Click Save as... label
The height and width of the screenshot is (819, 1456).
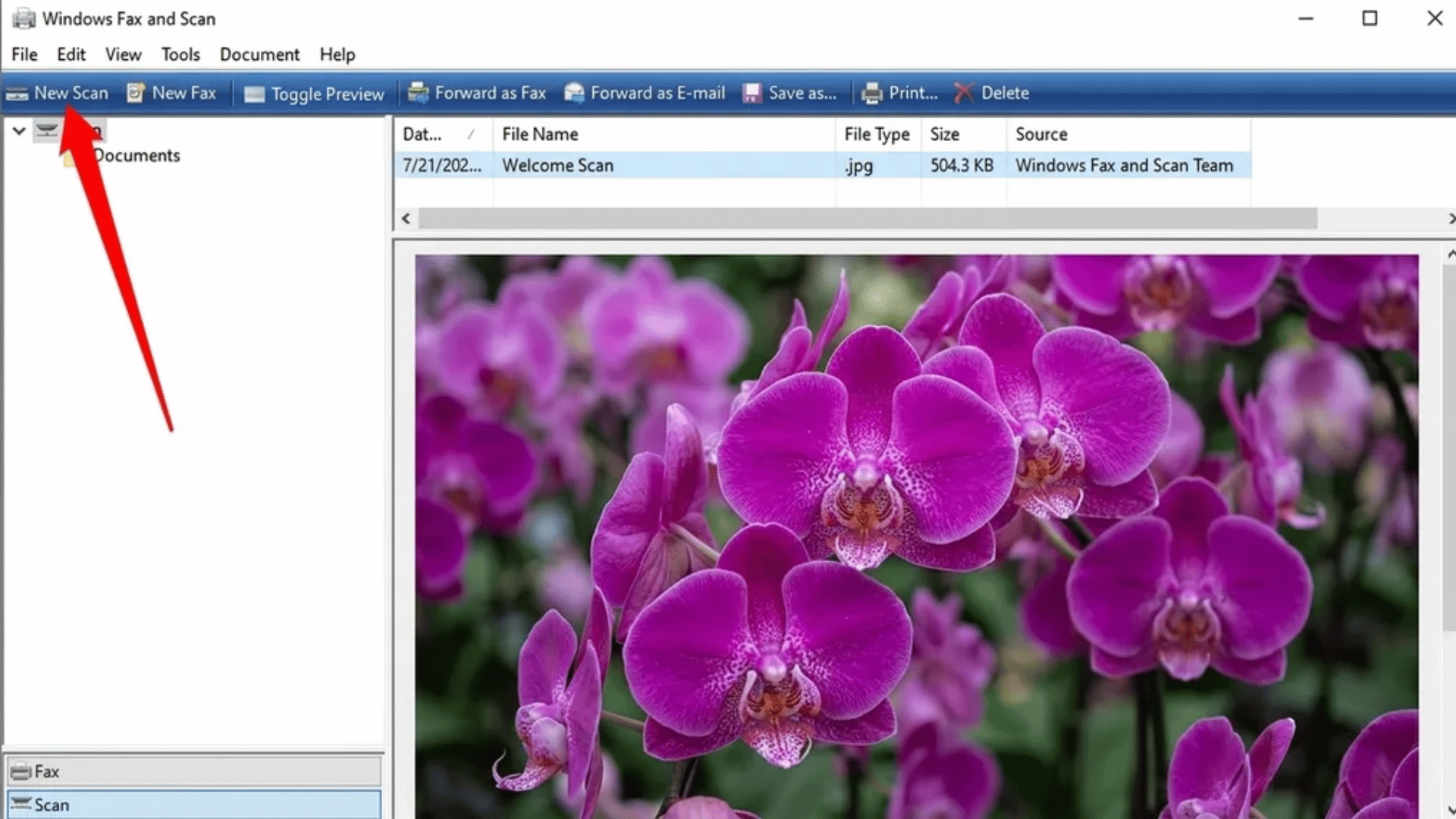(x=802, y=93)
